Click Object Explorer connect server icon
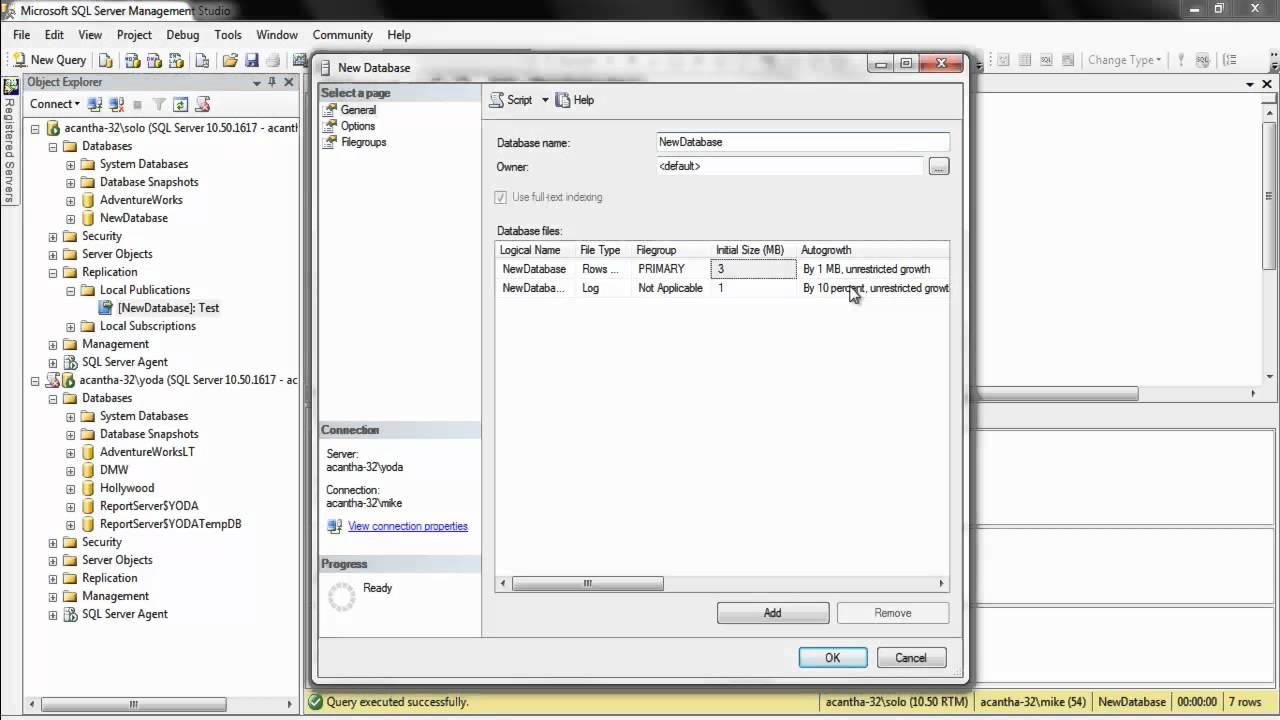The image size is (1280, 720). 95,104
